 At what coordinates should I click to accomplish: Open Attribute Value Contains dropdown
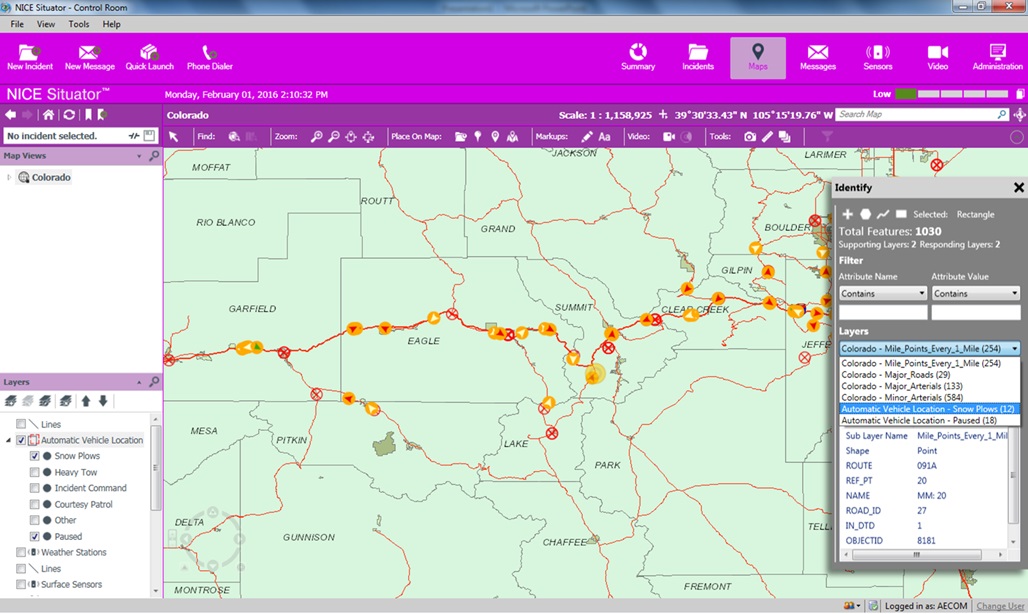pos(976,293)
